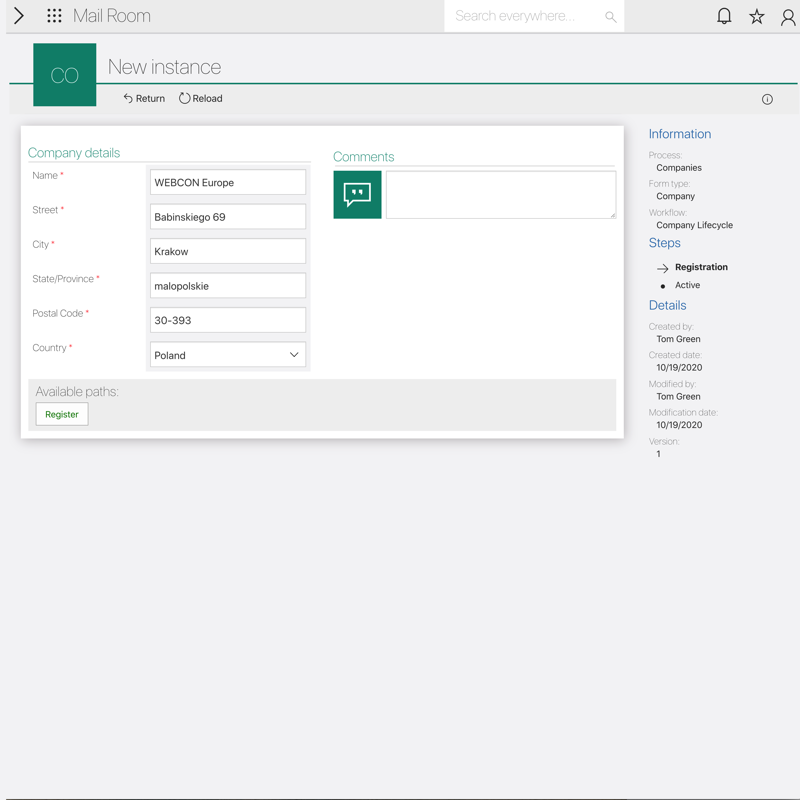Click the Register path button
Viewport: 800px width, 800px height.
click(62, 414)
